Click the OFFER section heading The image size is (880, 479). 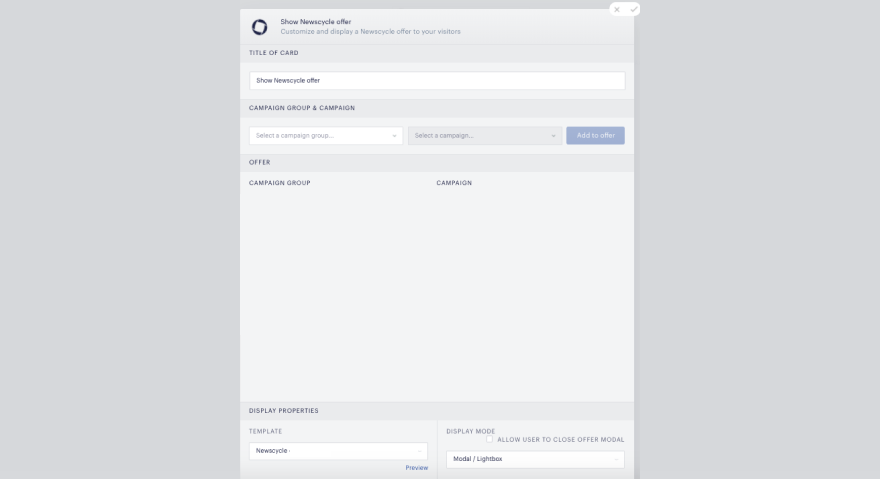click(259, 162)
